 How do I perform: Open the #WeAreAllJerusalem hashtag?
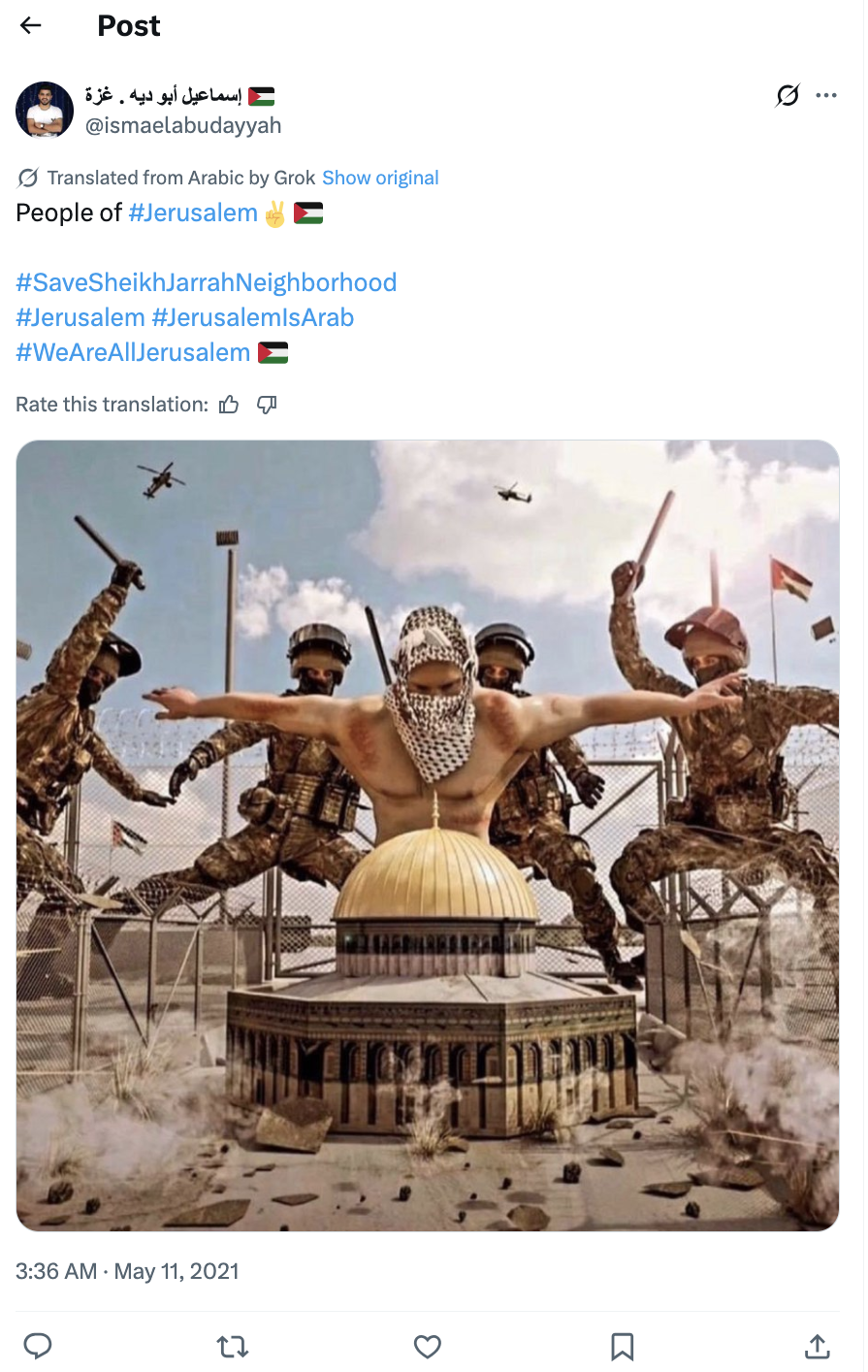coord(133,352)
